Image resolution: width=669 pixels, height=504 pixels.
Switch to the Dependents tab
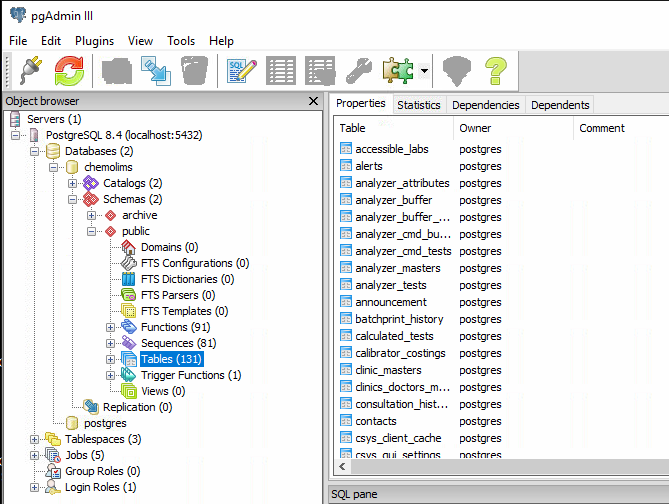click(x=560, y=105)
